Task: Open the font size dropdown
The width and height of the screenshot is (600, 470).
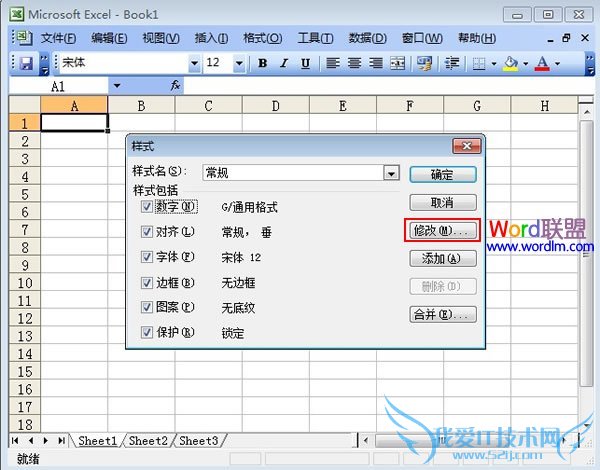Action: (239, 63)
